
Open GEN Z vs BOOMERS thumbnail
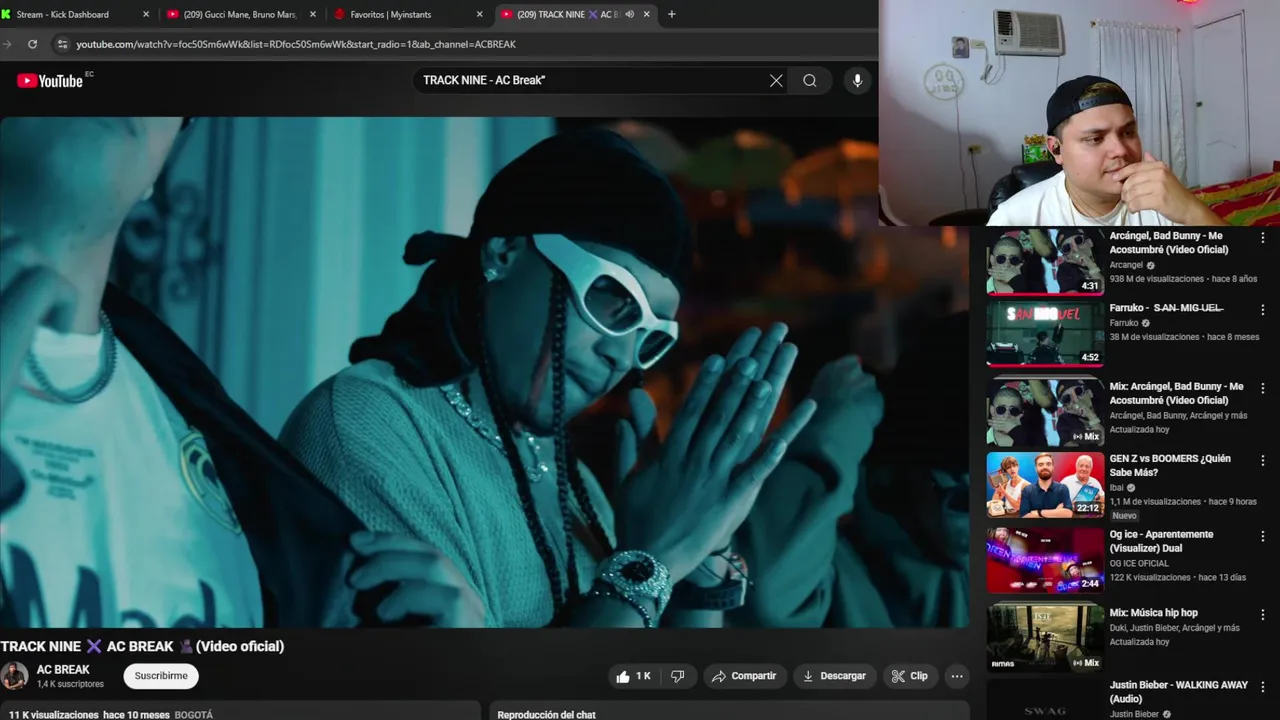(1045, 485)
